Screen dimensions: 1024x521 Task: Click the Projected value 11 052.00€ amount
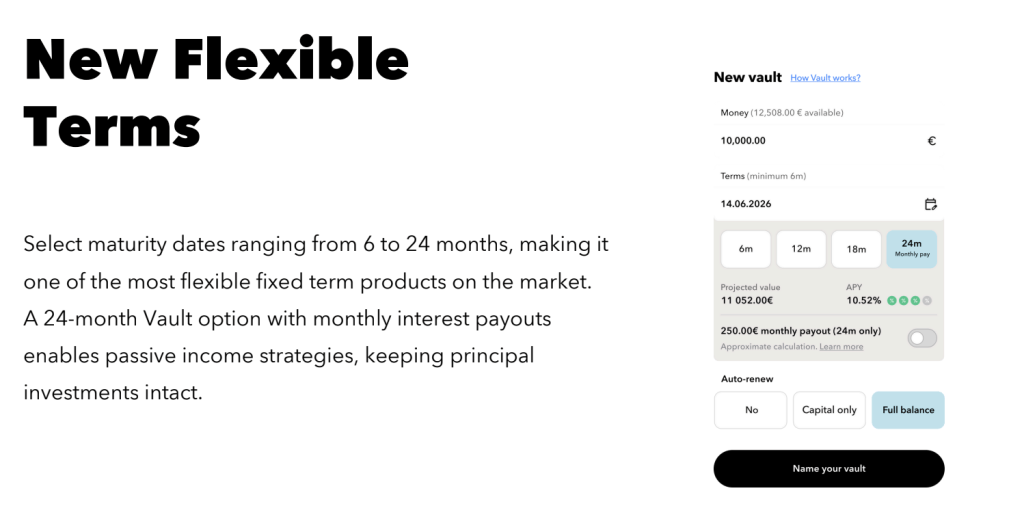[x=747, y=300]
